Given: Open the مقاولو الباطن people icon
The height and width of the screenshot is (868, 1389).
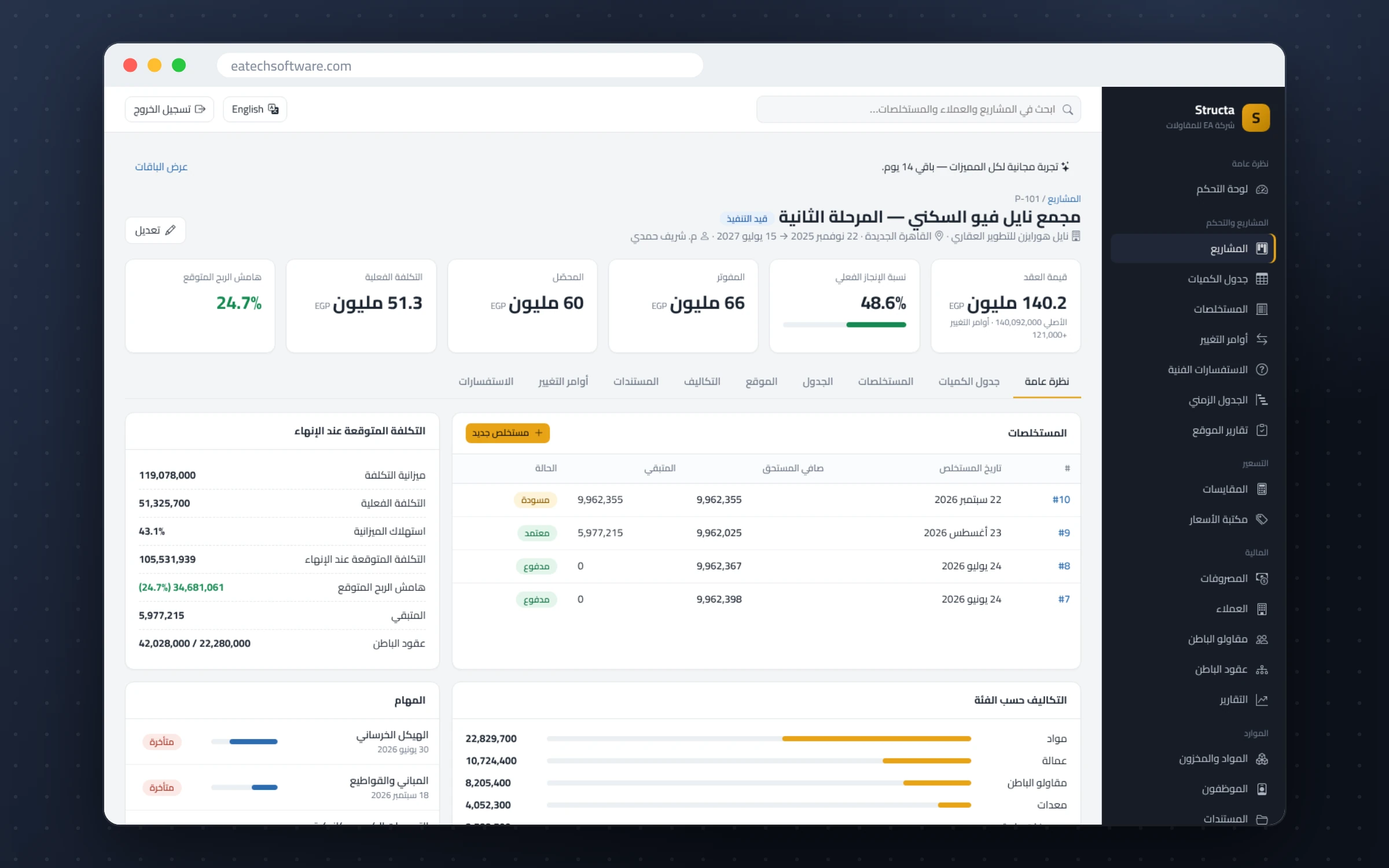Looking at the screenshot, I should tap(1262, 639).
